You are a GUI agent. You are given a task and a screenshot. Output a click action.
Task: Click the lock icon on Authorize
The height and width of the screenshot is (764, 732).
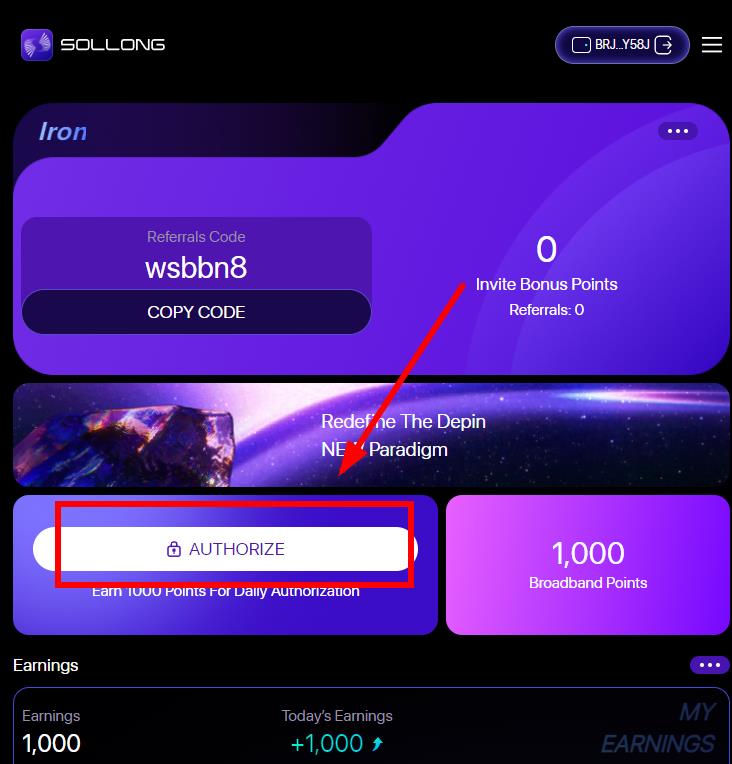point(173,549)
